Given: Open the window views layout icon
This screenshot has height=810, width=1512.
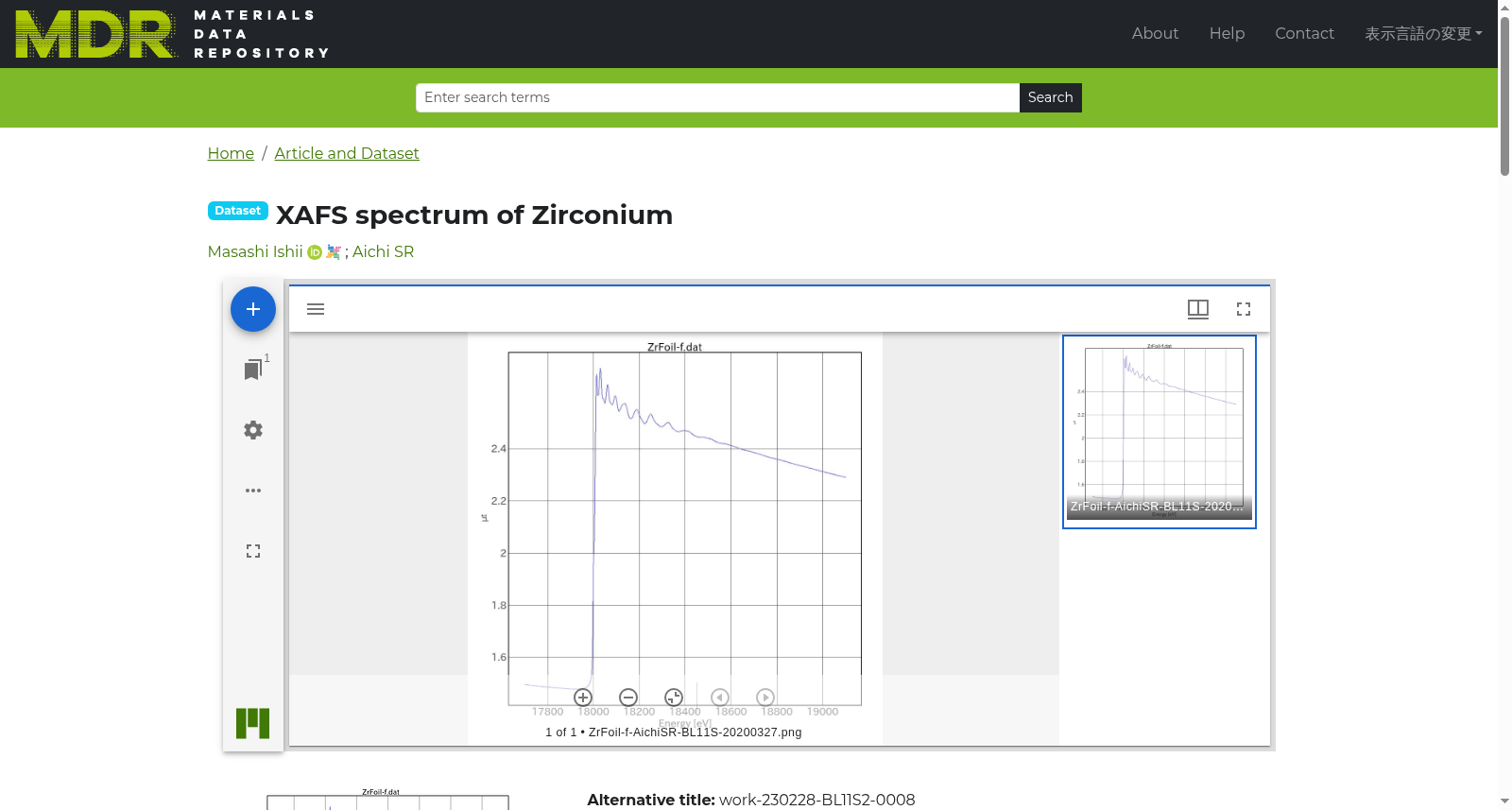Looking at the screenshot, I should (1198, 309).
